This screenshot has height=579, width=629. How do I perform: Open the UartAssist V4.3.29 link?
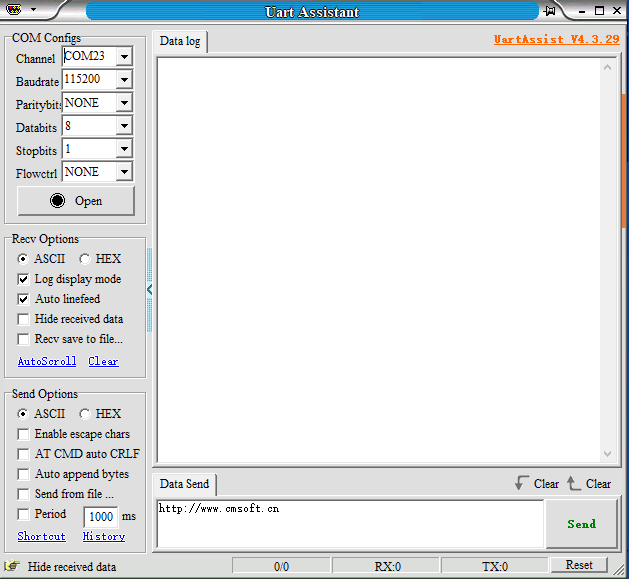click(556, 39)
